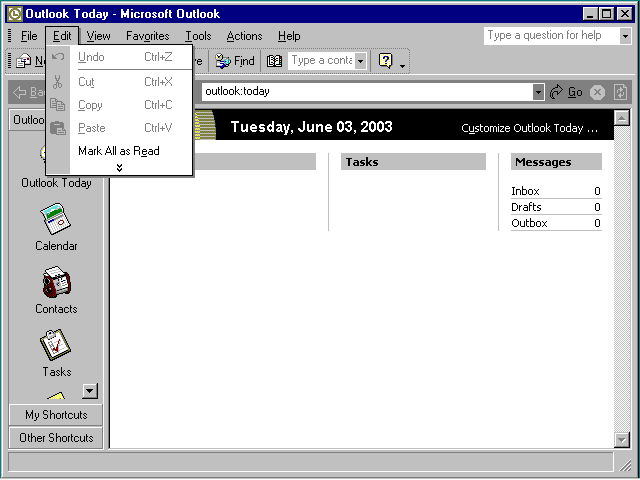The image size is (640, 480).
Task: Click the Undo icon in Edit menu
Action: [x=58, y=57]
